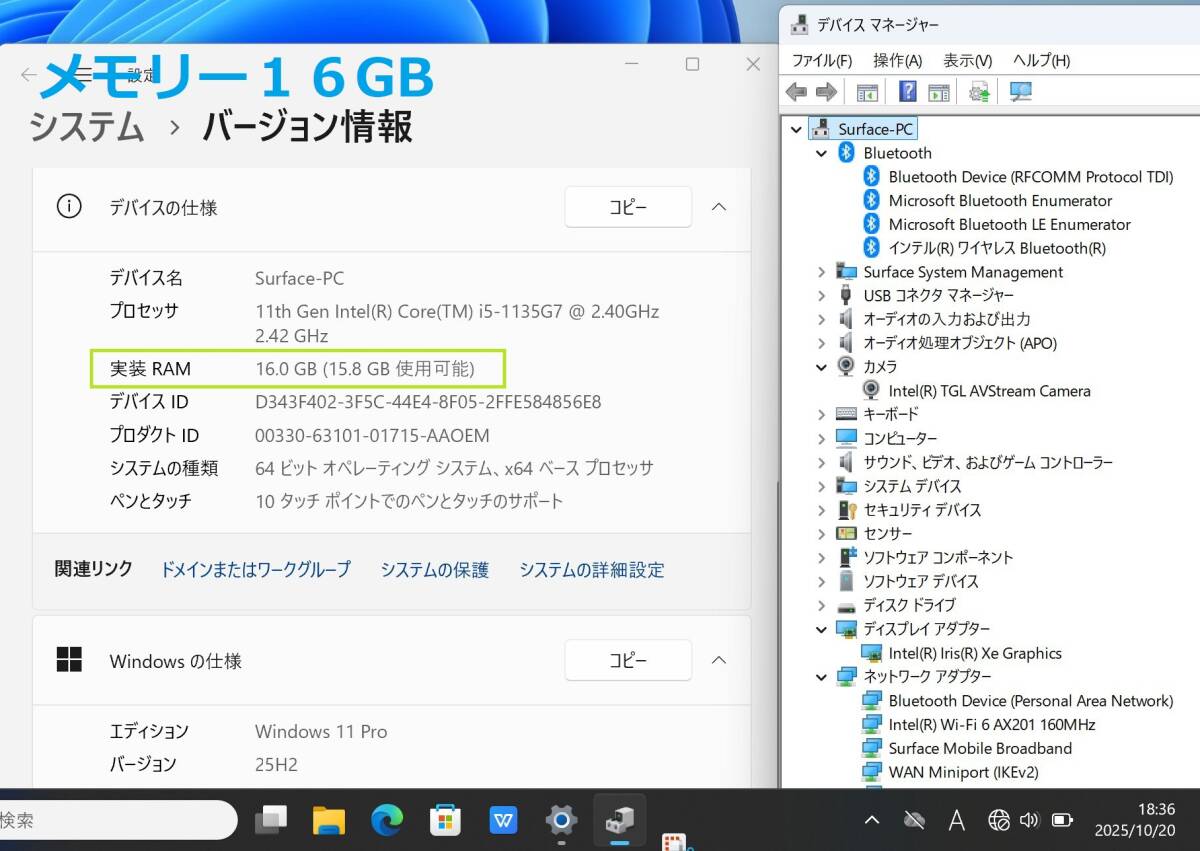Click the Update driver toolbar icon
This screenshot has width=1200, height=851.
[x=979, y=93]
